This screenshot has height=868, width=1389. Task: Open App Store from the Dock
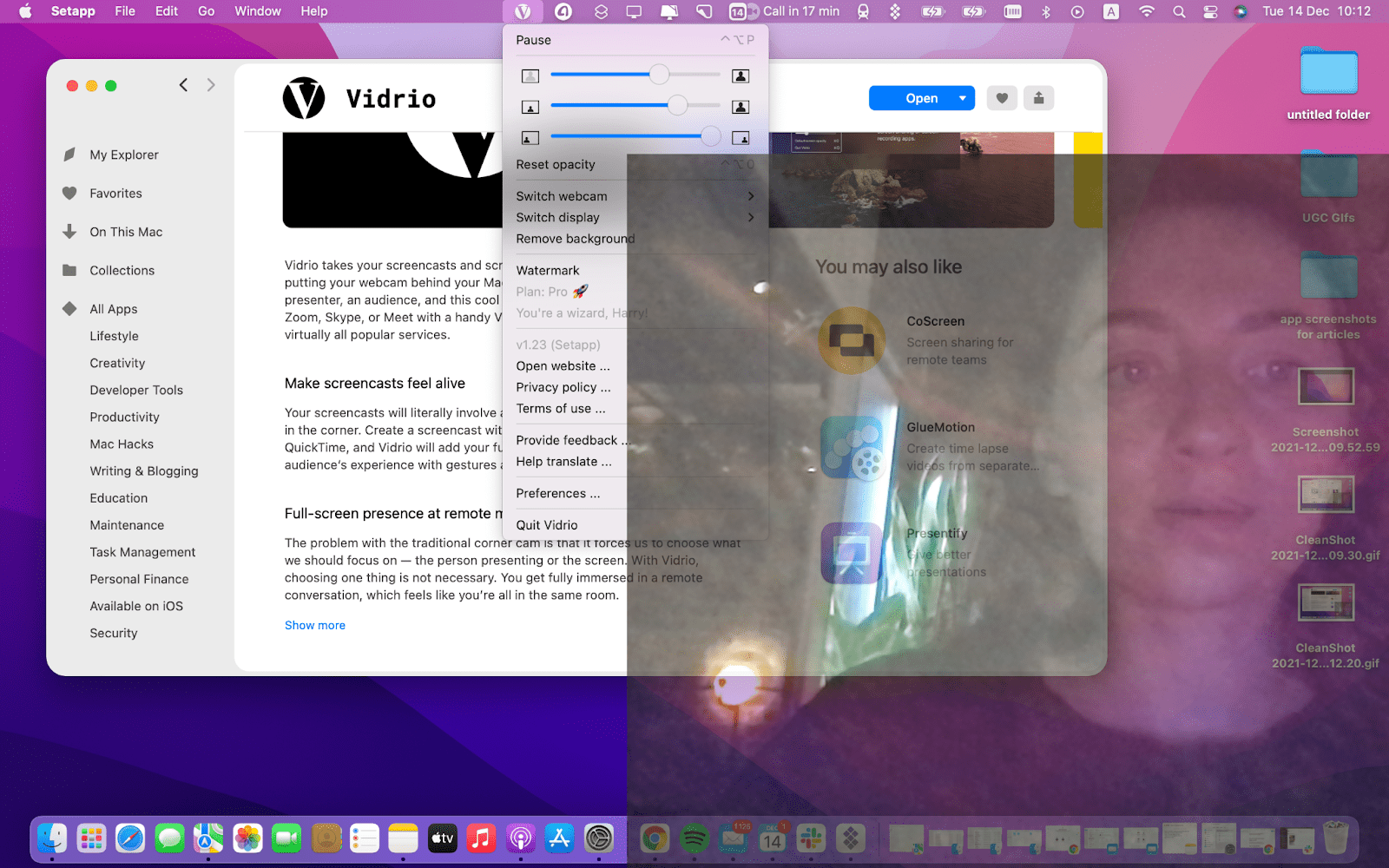click(x=560, y=838)
